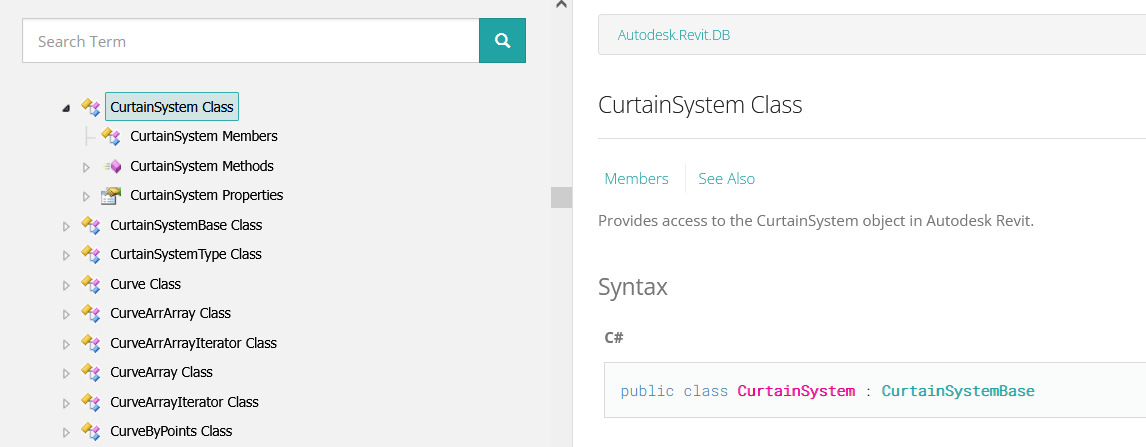Jump to the See Also link
The height and width of the screenshot is (447, 1146).
(x=726, y=178)
